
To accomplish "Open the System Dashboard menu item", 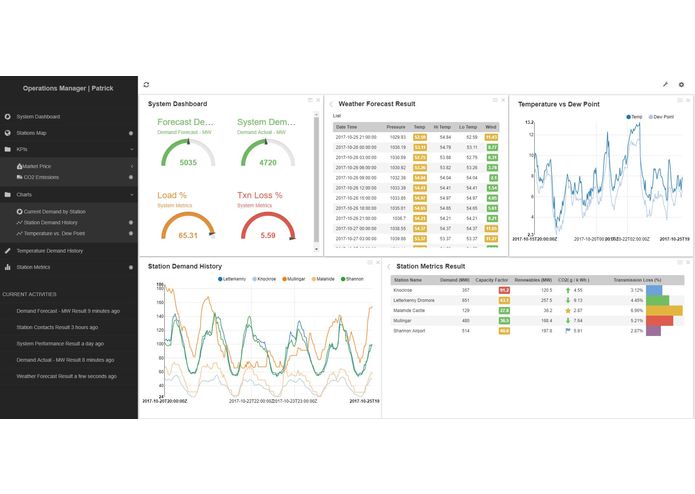I will coord(38,117).
